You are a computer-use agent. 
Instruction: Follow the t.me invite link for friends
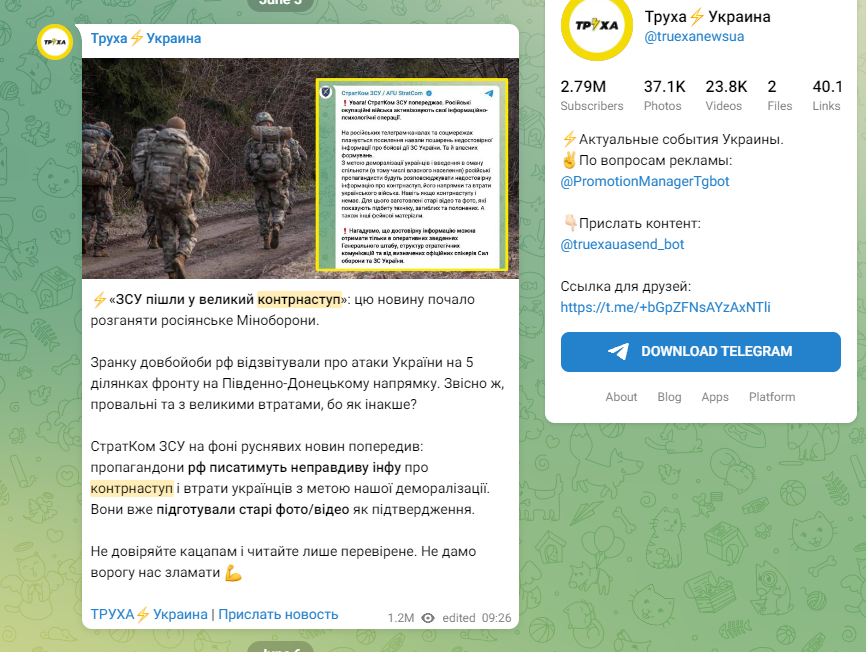click(x=665, y=308)
